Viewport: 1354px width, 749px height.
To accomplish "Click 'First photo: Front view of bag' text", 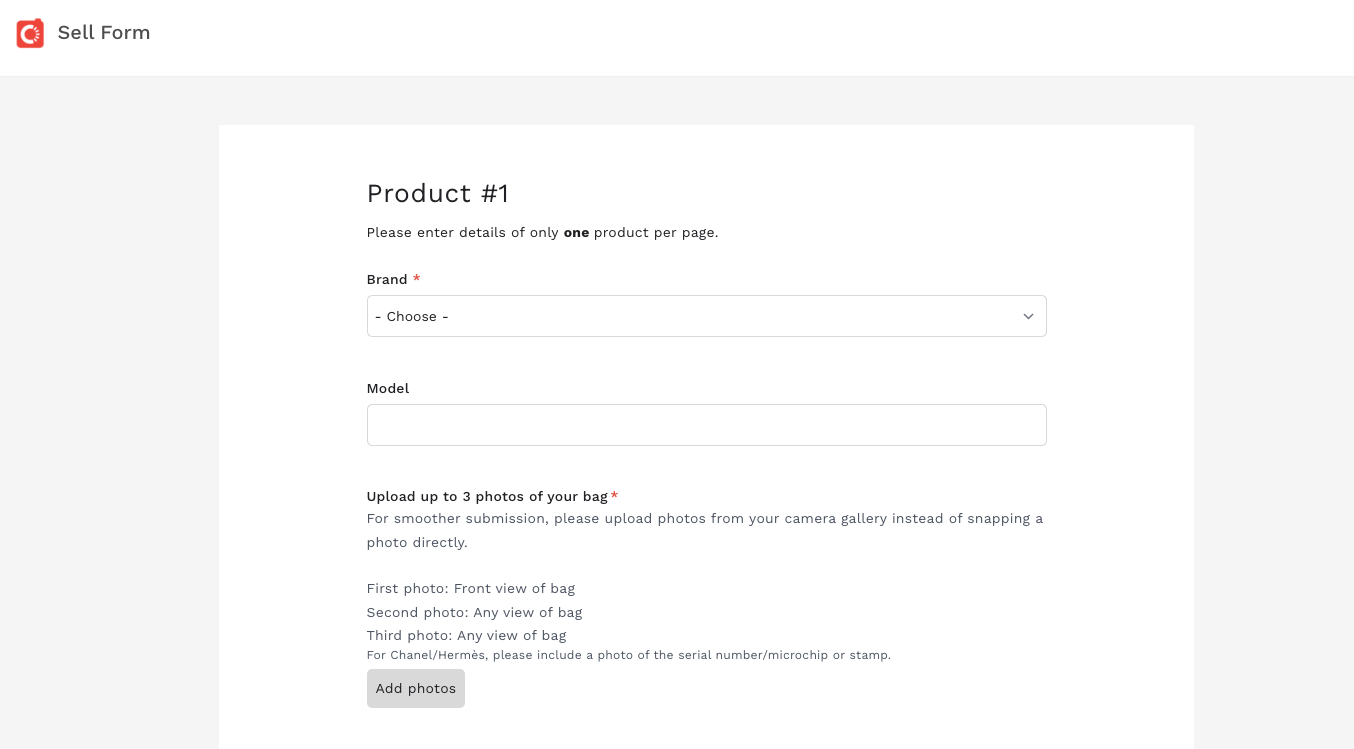I will (x=471, y=589).
